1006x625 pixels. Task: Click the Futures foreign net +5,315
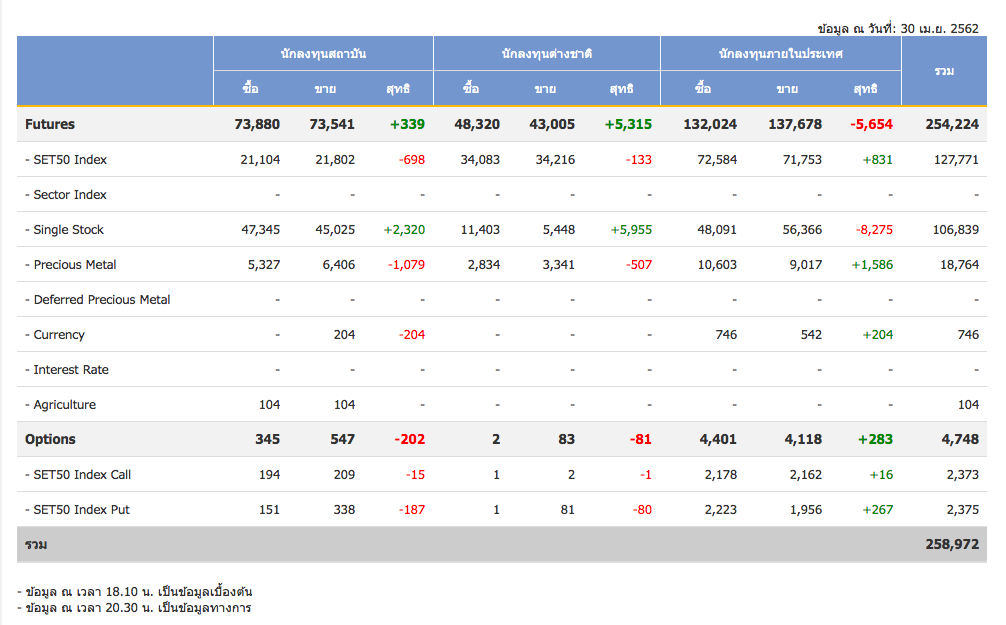(628, 124)
